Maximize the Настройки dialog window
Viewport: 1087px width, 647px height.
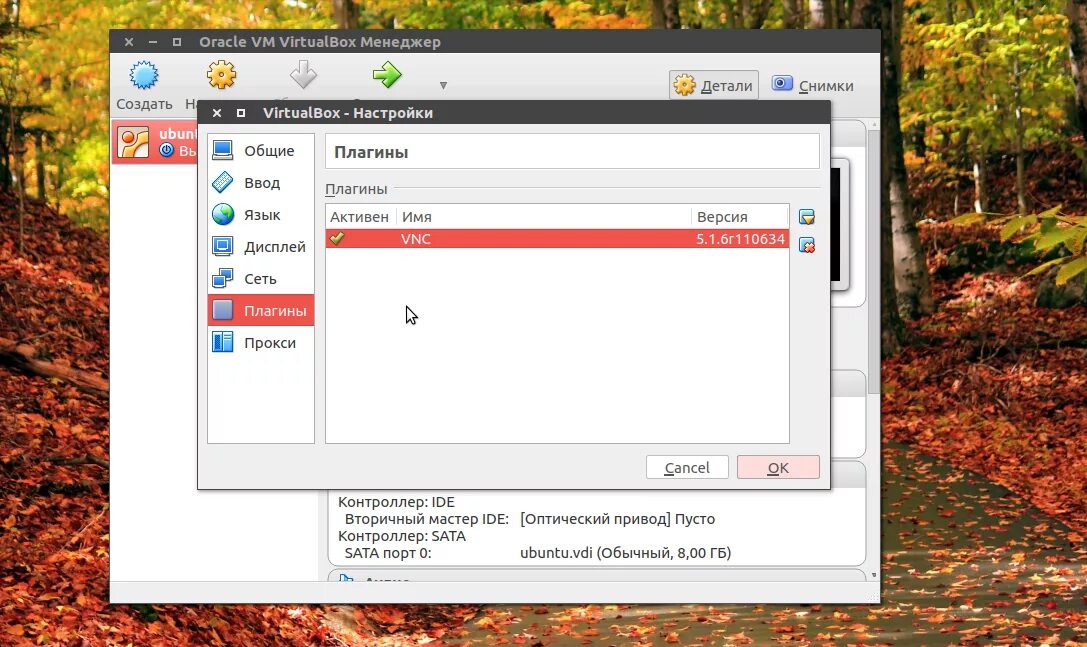point(241,113)
